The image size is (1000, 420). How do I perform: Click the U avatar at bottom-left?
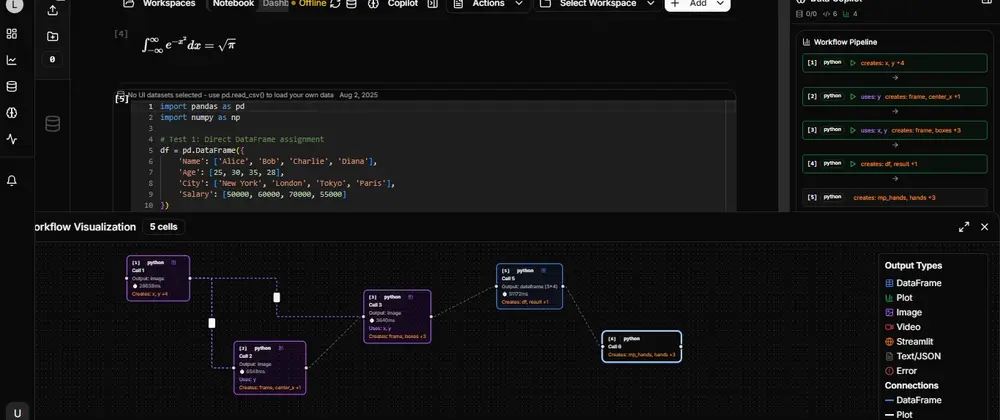[17, 412]
